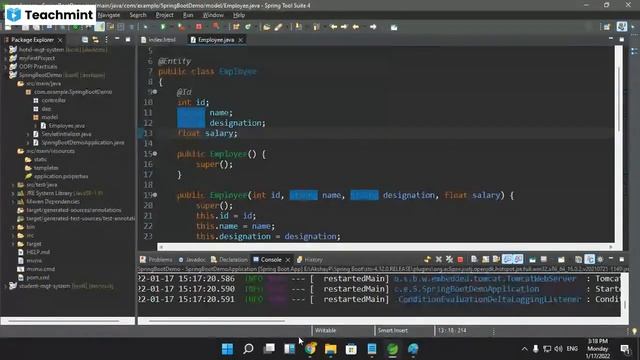Click the red Terminate button in the Console toolbar
640x360 pixels.
[460, 259]
